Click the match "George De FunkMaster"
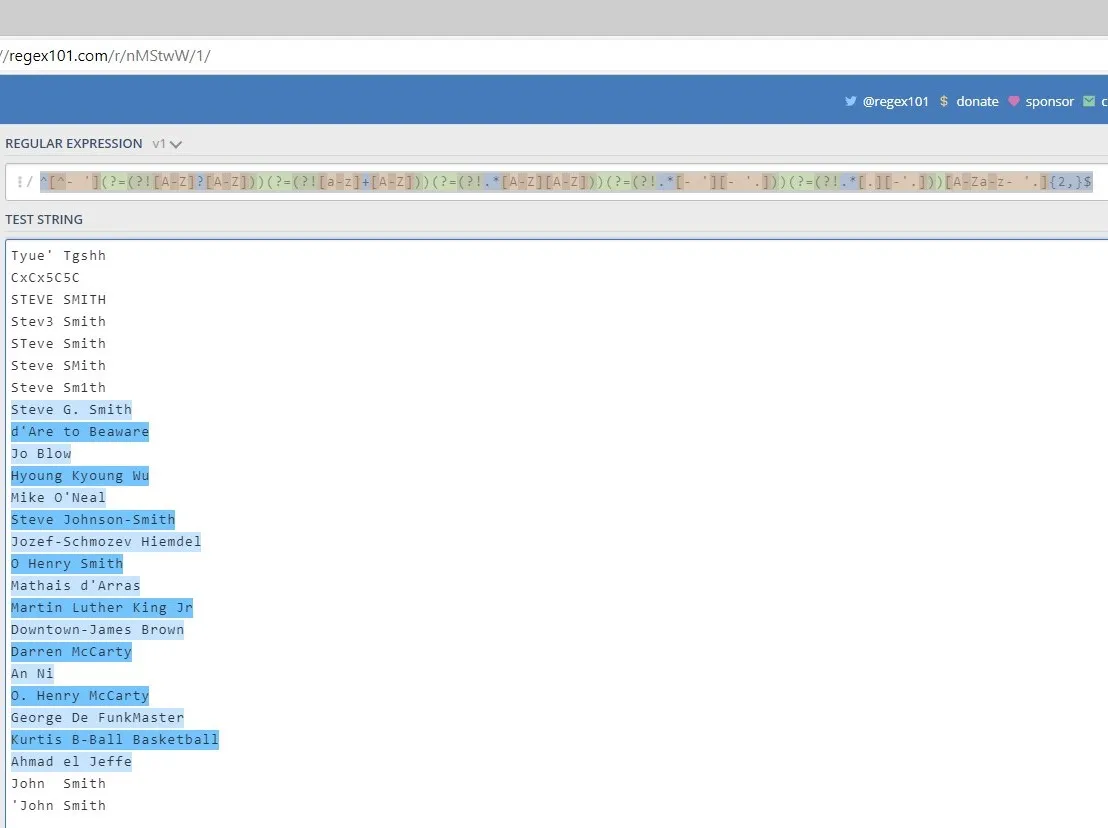The height and width of the screenshot is (828, 1108). click(x=98, y=718)
